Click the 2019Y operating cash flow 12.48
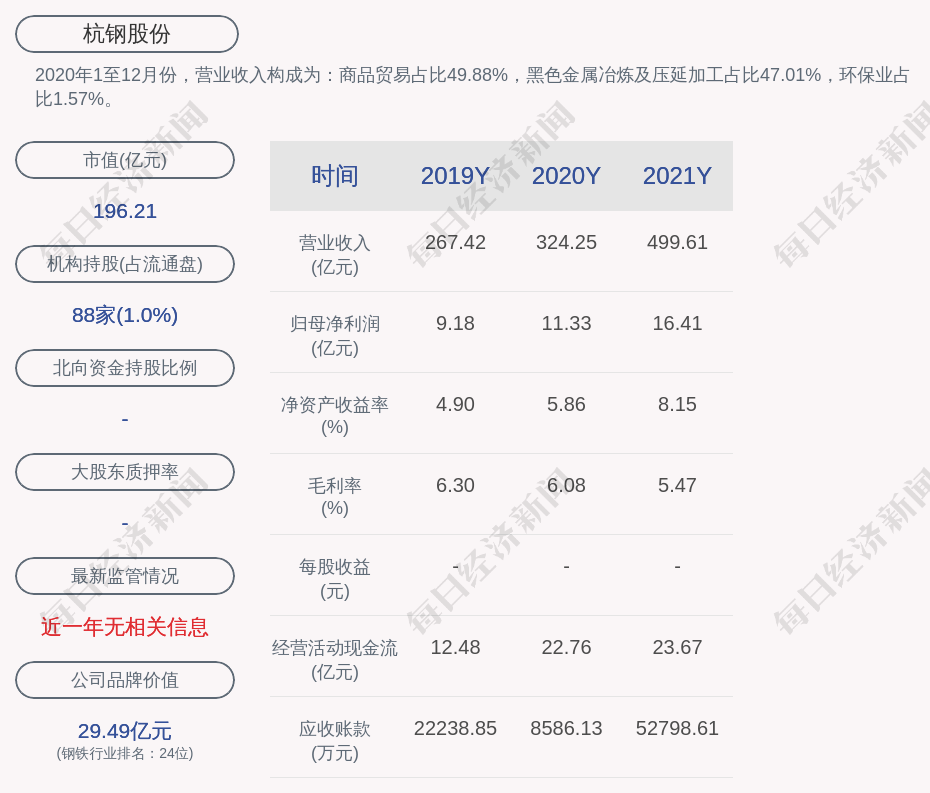930x793 pixels. click(456, 647)
